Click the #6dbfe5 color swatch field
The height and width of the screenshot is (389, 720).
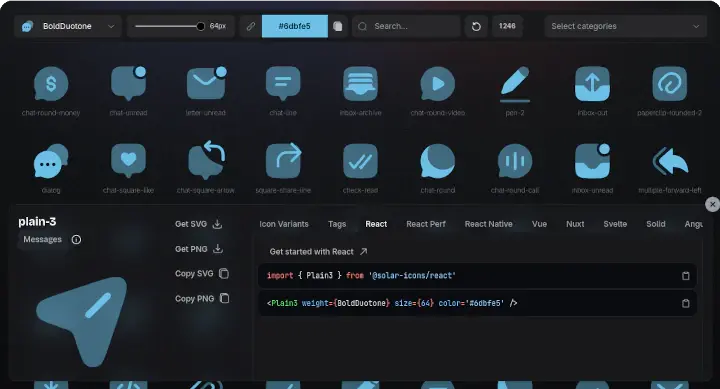(x=295, y=26)
